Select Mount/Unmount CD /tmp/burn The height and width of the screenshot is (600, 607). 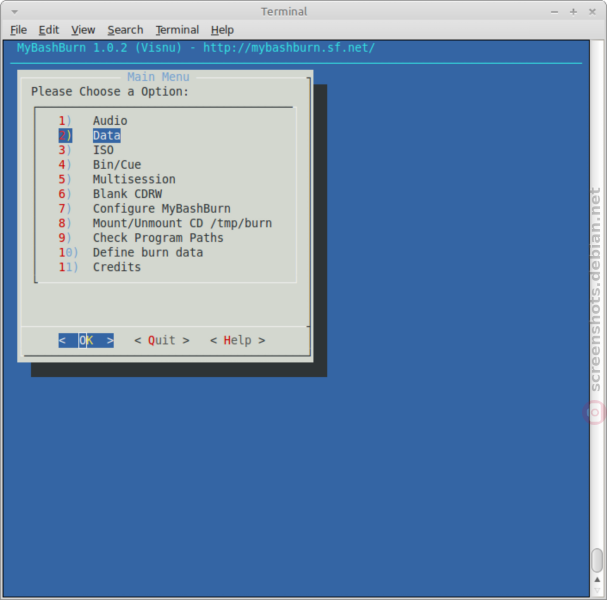tap(165, 223)
